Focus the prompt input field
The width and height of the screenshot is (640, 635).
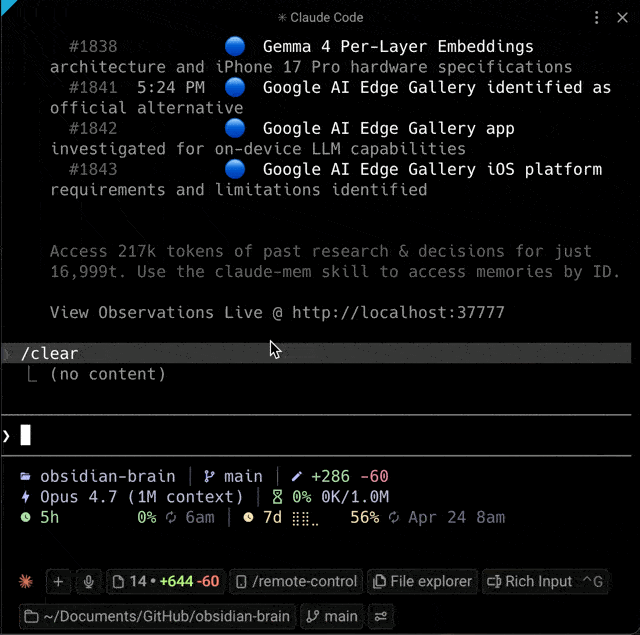pyautogui.click(x=316, y=435)
